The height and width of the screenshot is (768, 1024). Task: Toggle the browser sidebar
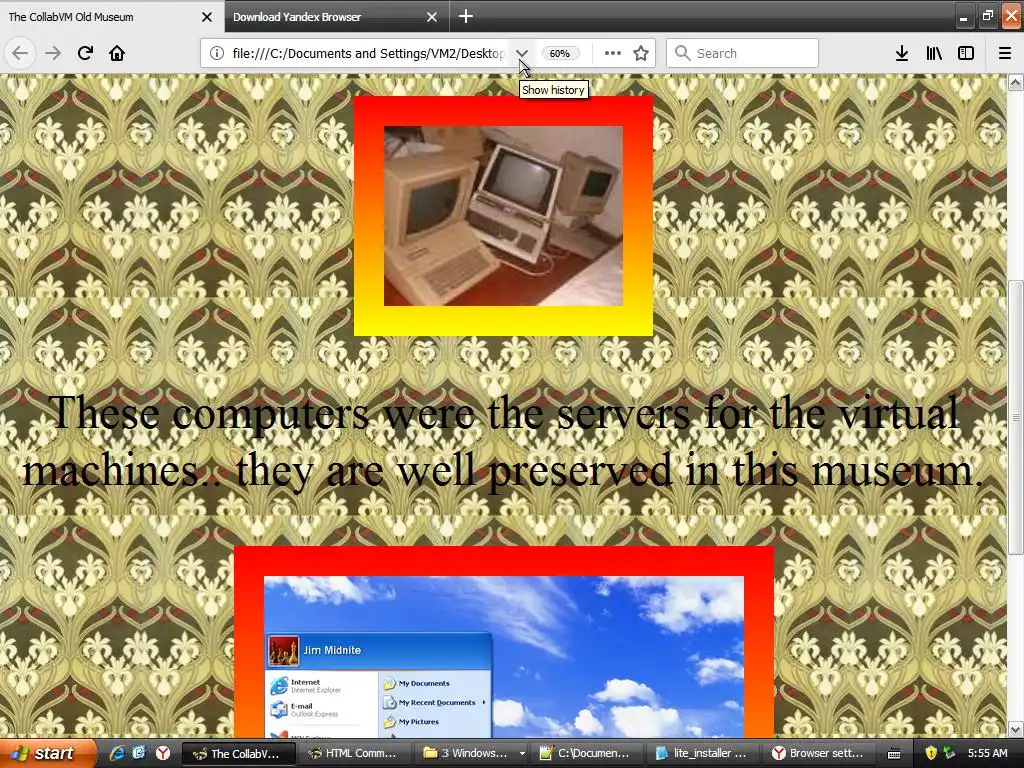coord(966,53)
